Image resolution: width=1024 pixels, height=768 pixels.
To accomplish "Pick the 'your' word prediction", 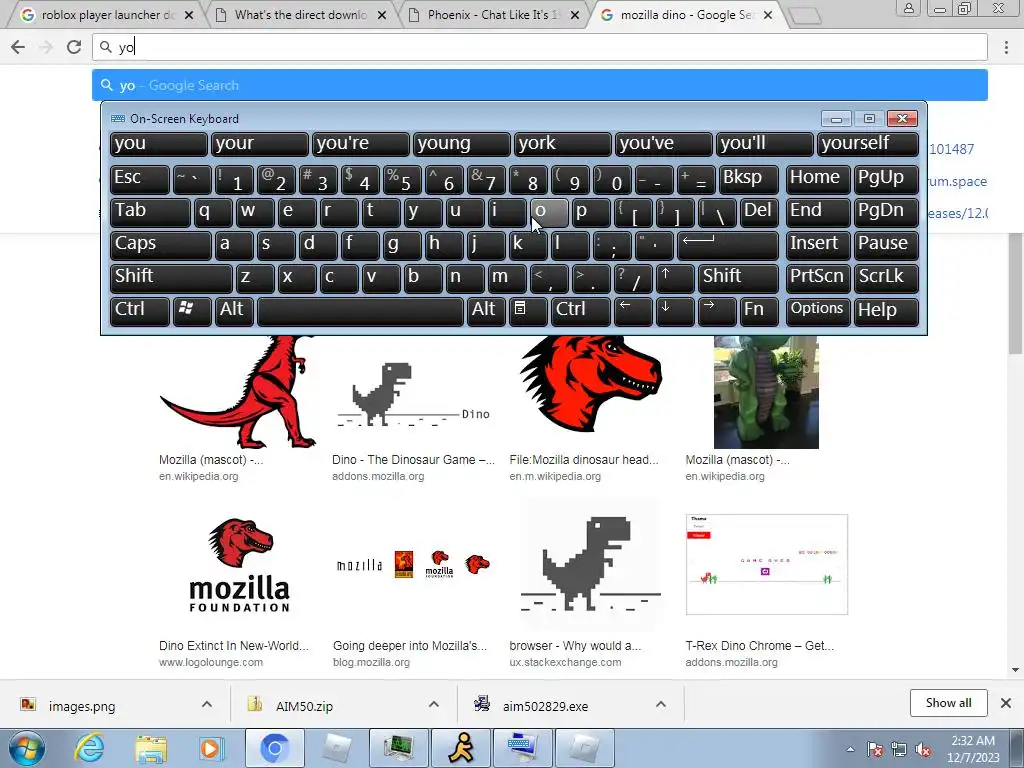I will point(259,144).
